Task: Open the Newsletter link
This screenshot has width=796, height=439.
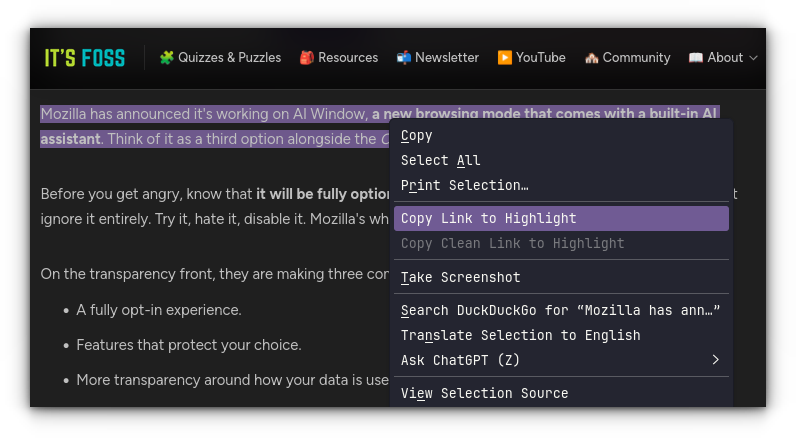Action: [x=447, y=58]
